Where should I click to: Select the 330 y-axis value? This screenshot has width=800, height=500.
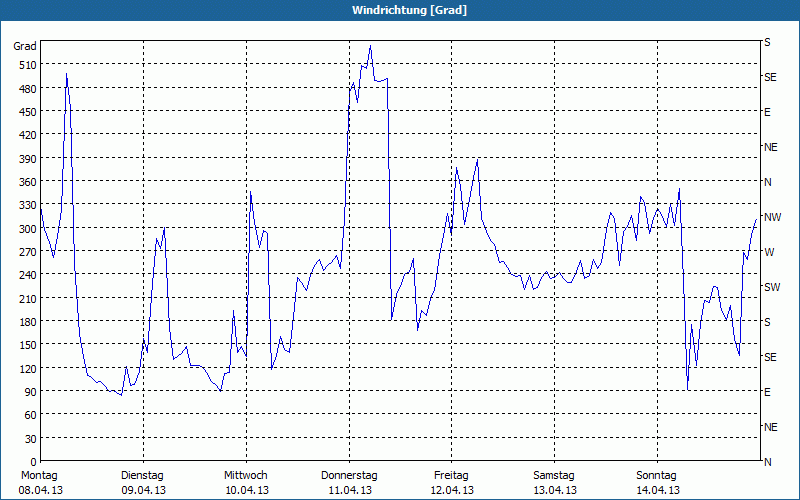(28, 205)
